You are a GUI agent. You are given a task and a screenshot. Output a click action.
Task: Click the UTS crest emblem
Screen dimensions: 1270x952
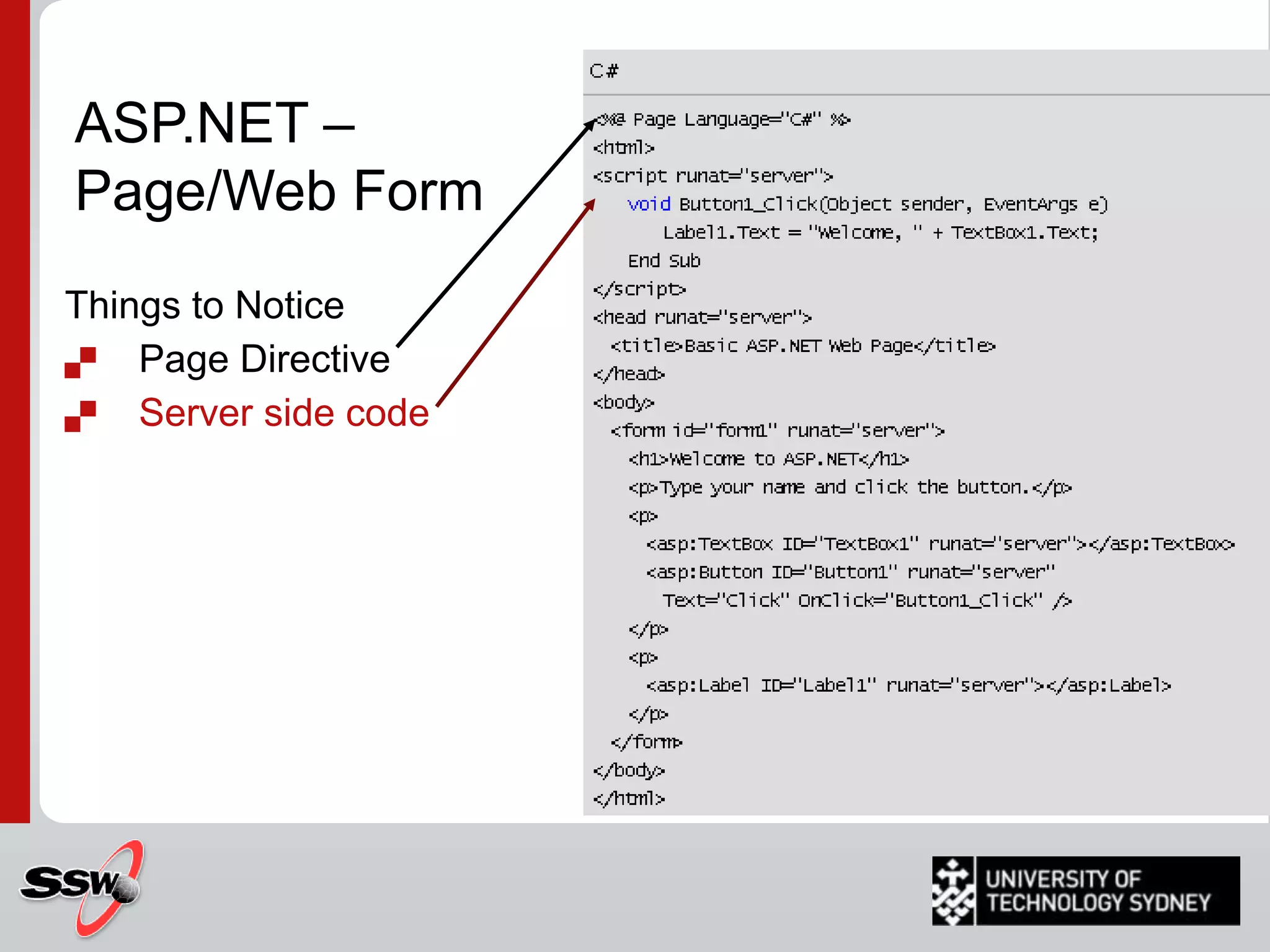point(953,891)
